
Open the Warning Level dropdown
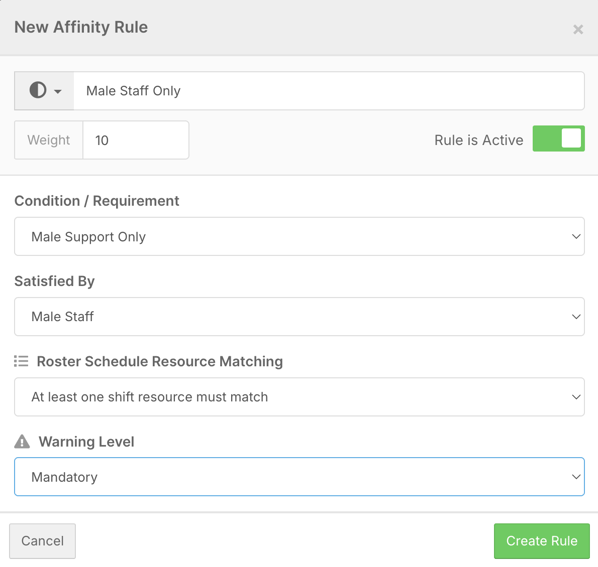pos(299,477)
